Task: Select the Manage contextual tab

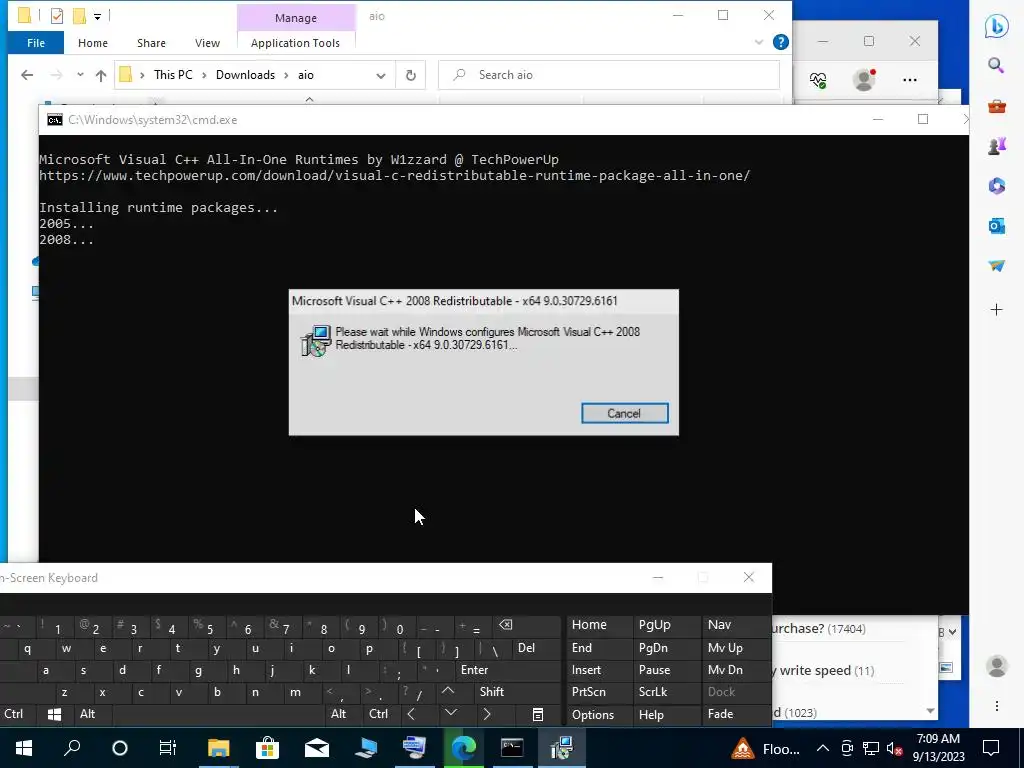Action: point(296,18)
